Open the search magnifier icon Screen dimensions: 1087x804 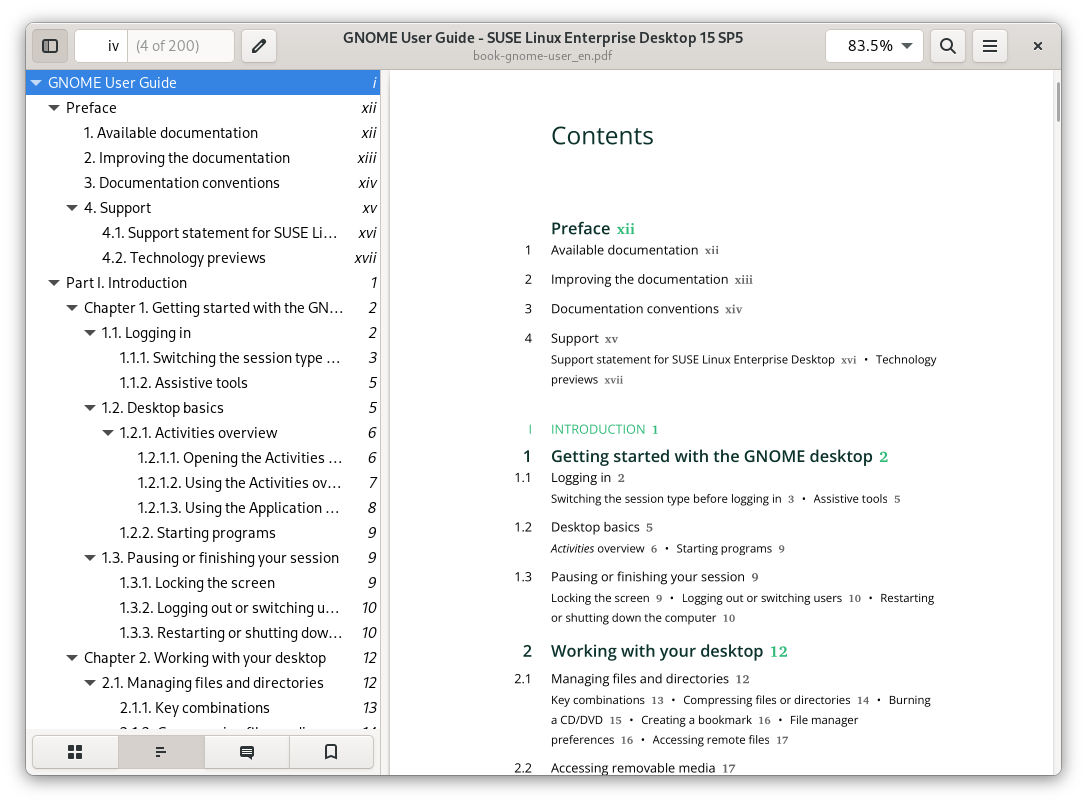(x=948, y=46)
